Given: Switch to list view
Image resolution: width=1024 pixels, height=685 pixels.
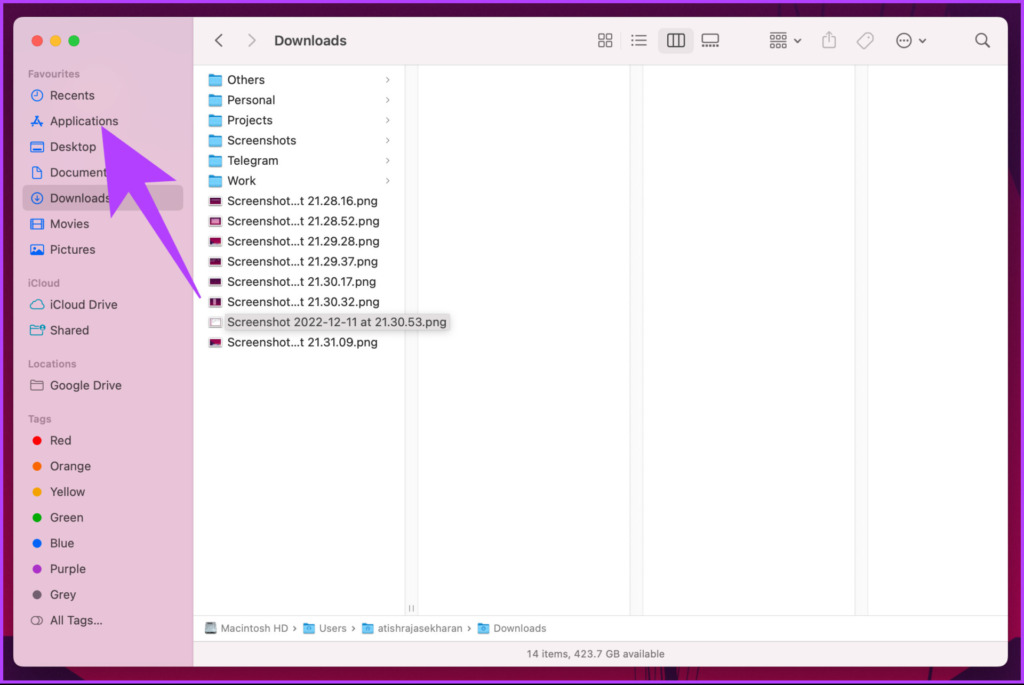Looking at the screenshot, I should 639,40.
